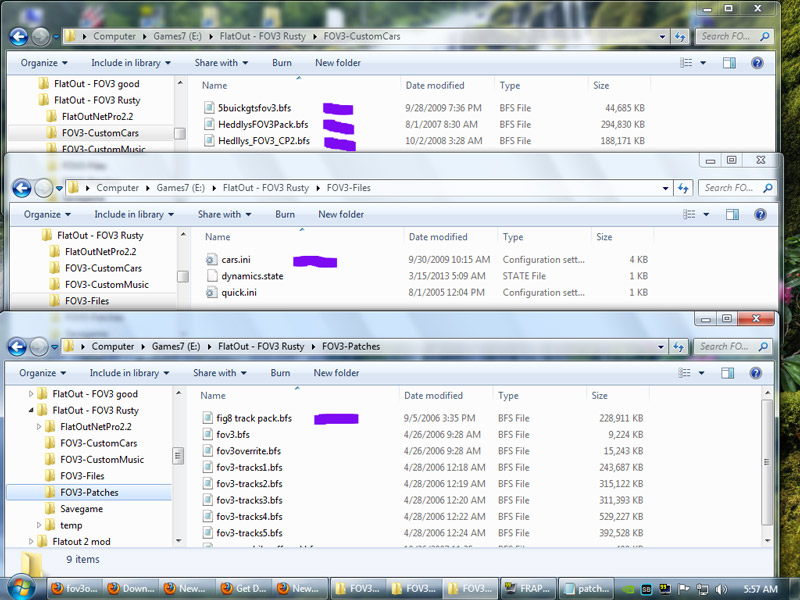The image size is (800, 600).
Task: Open recent pages arrow in FOV3-Patches window
Action: pos(55,347)
